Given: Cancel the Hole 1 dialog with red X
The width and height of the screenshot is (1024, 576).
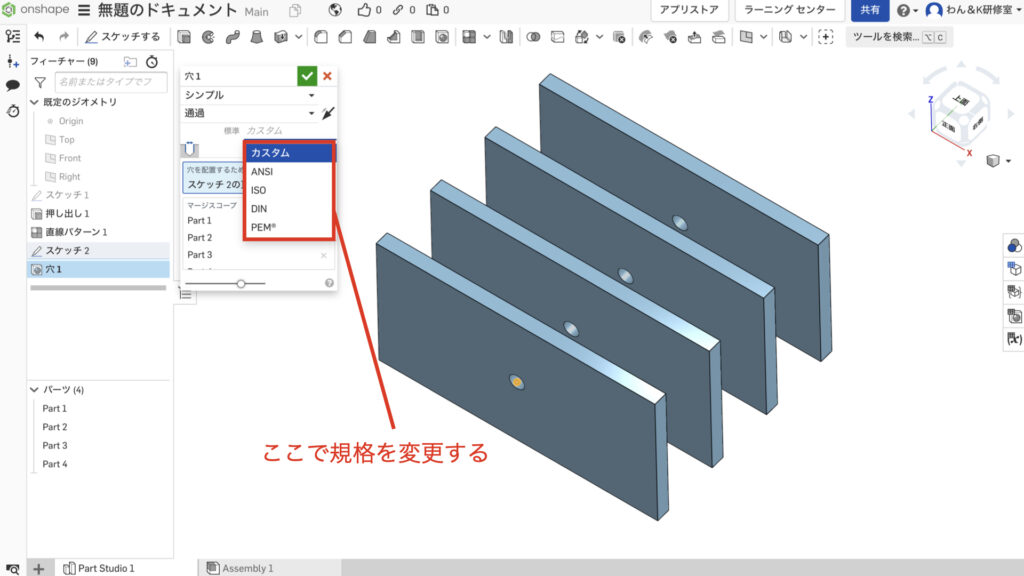Looking at the screenshot, I should tap(327, 76).
